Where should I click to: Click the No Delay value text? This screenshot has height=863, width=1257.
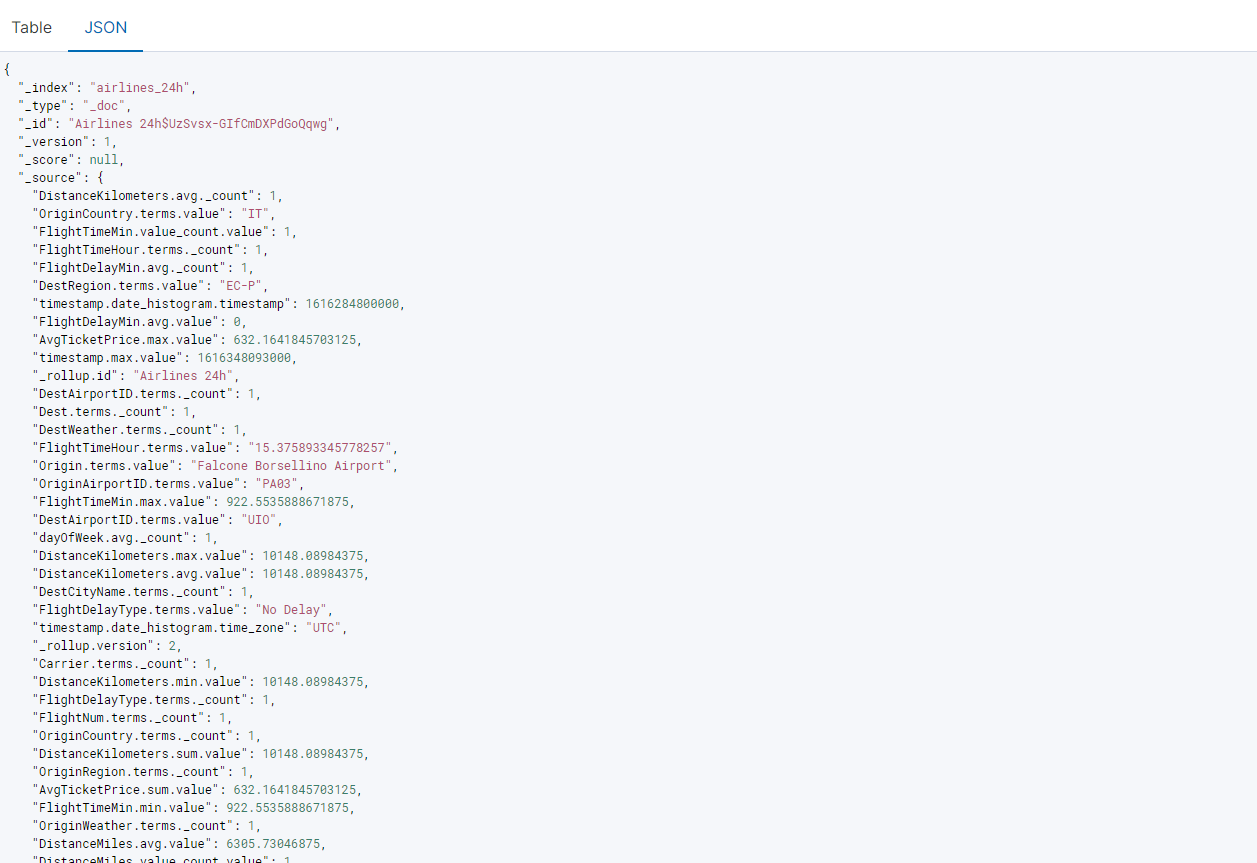coord(290,609)
